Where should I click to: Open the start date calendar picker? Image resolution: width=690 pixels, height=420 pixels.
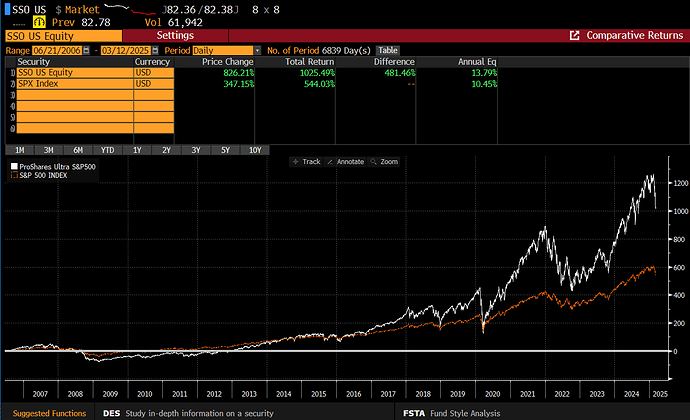pos(86,50)
